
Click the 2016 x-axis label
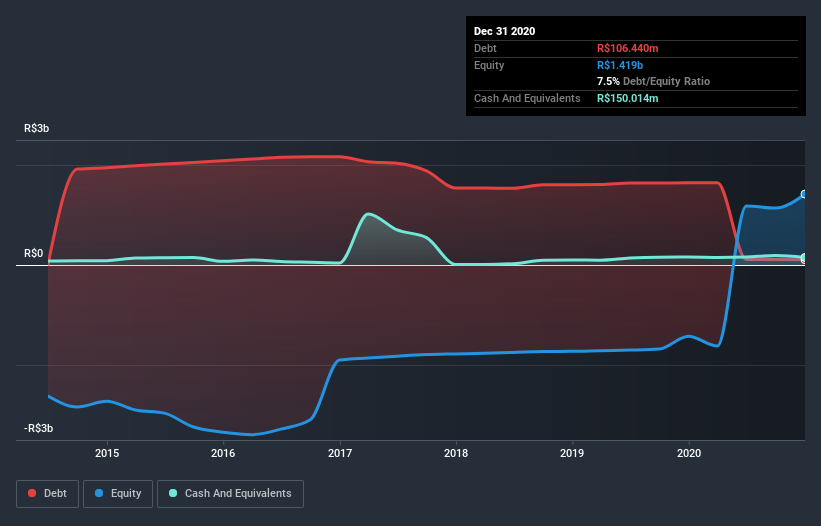[x=223, y=453]
